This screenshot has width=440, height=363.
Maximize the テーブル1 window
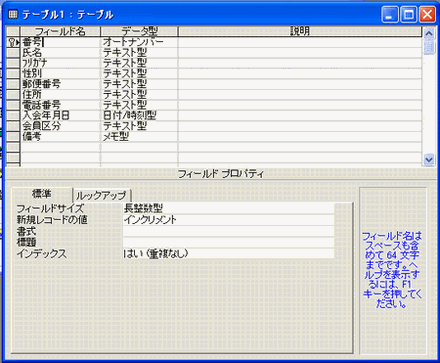tap(408, 15)
